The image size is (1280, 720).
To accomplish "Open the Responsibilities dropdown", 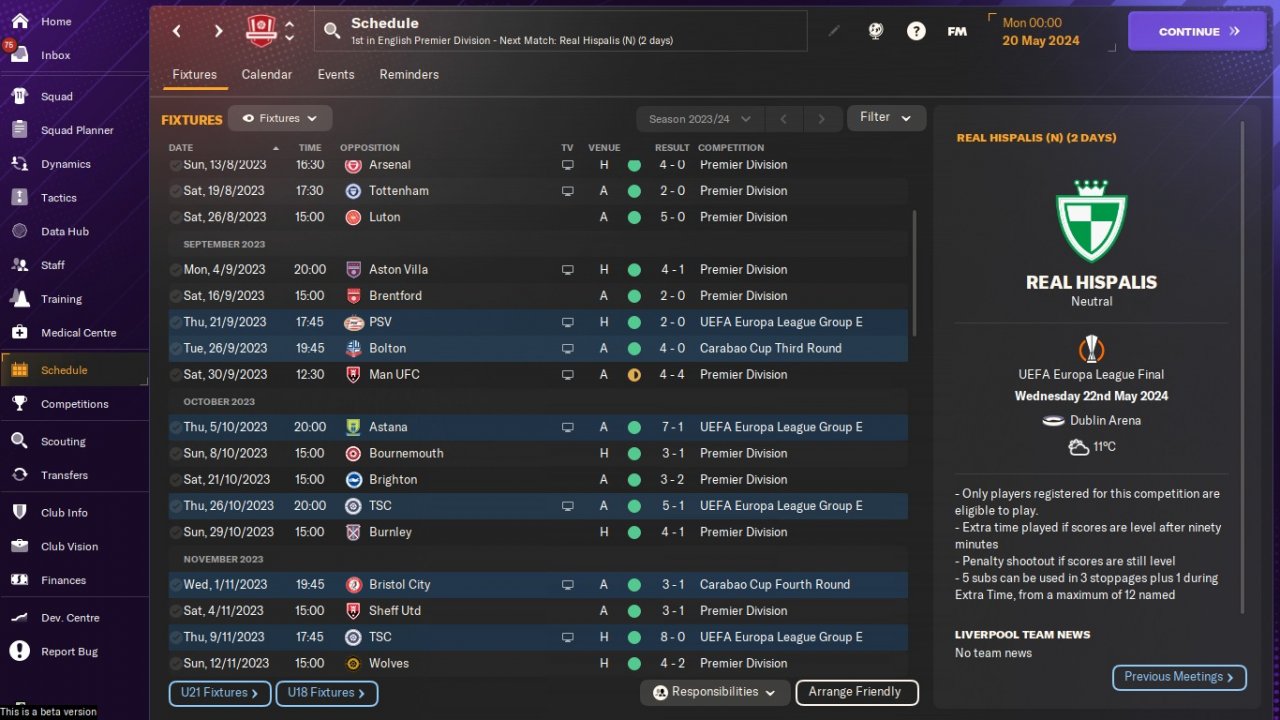I will (x=714, y=692).
